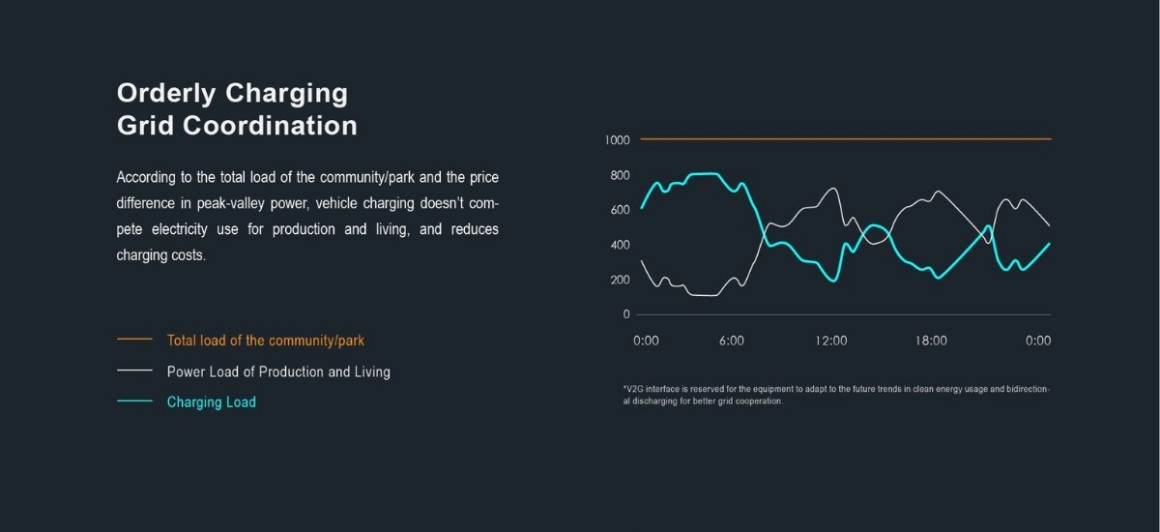
Task: Click the V2G interface footnote text
Action: 836,395
